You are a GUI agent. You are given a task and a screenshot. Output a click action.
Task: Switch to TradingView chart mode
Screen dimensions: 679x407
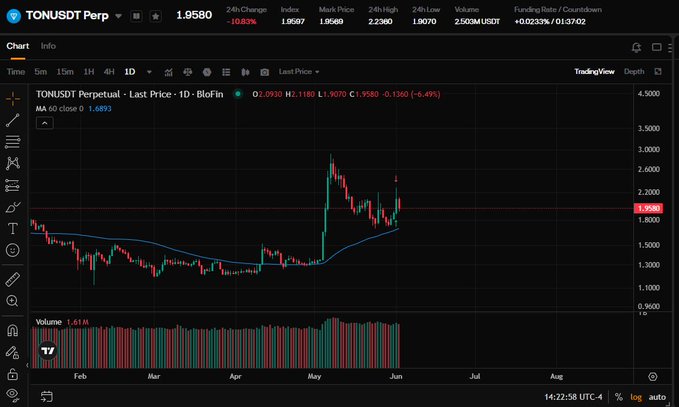coord(594,71)
